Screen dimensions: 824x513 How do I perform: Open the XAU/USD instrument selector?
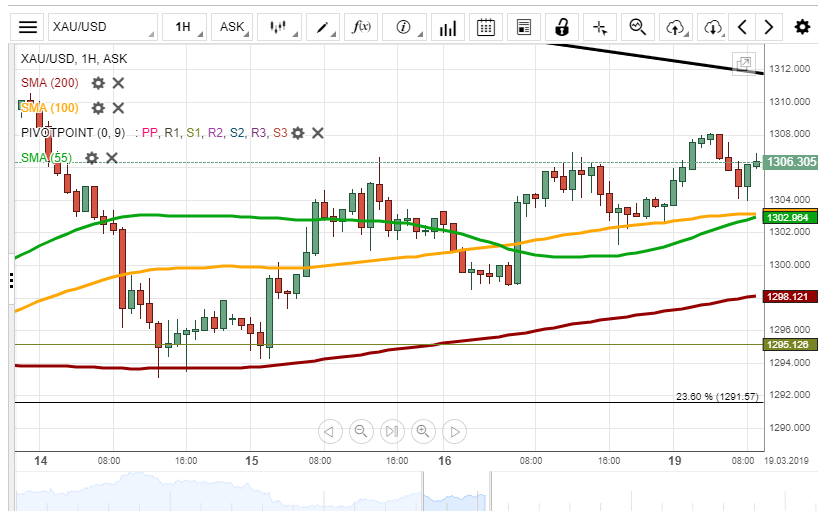tap(102, 27)
